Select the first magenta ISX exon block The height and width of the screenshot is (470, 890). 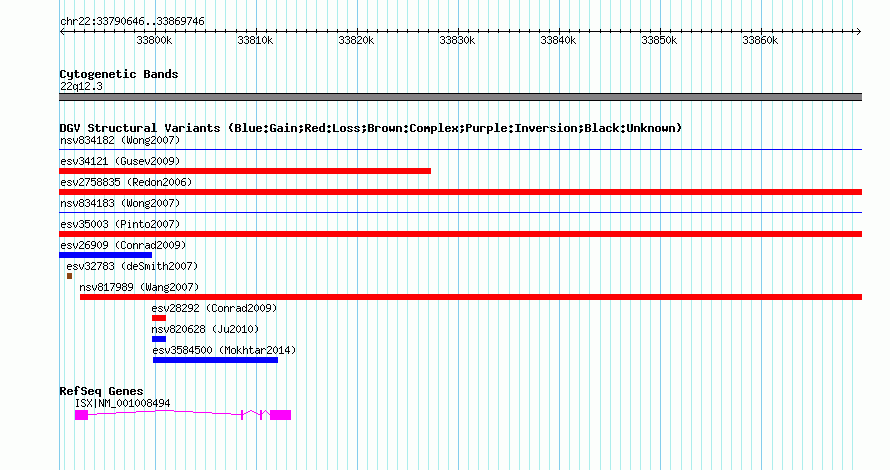point(81,415)
